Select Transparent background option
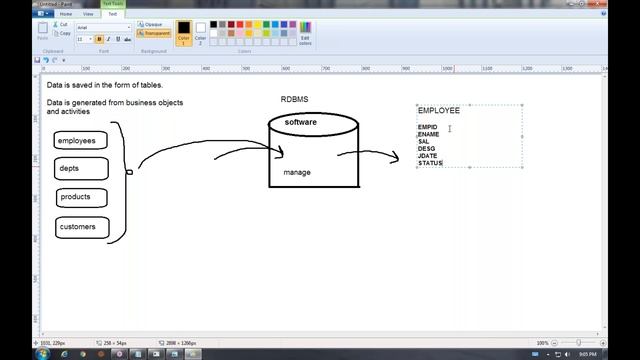This screenshot has height=360, width=640. pos(153,33)
